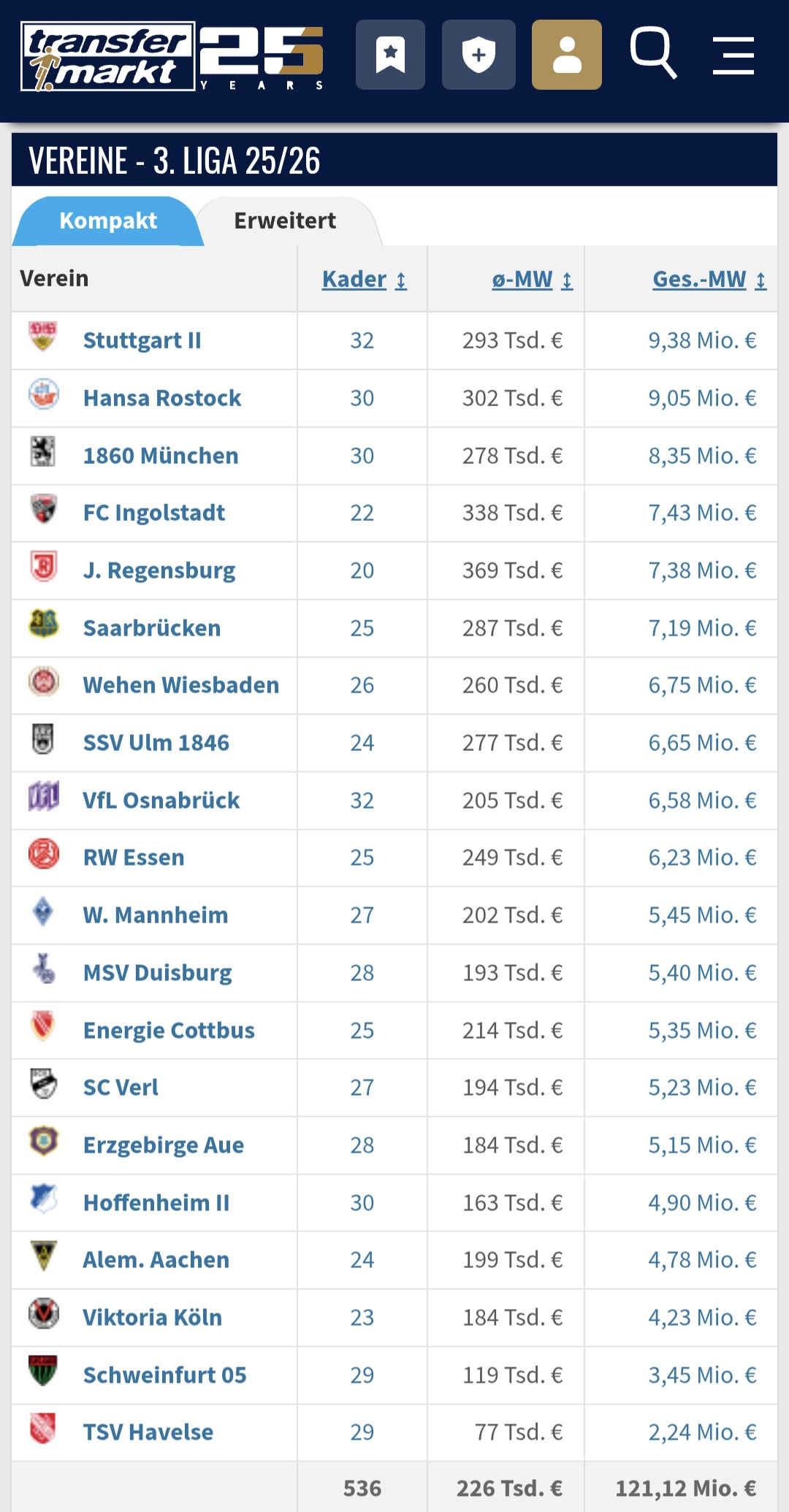The height and width of the screenshot is (1512, 789).
Task: Open the user profile icon
Action: pyautogui.click(x=566, y=55)
